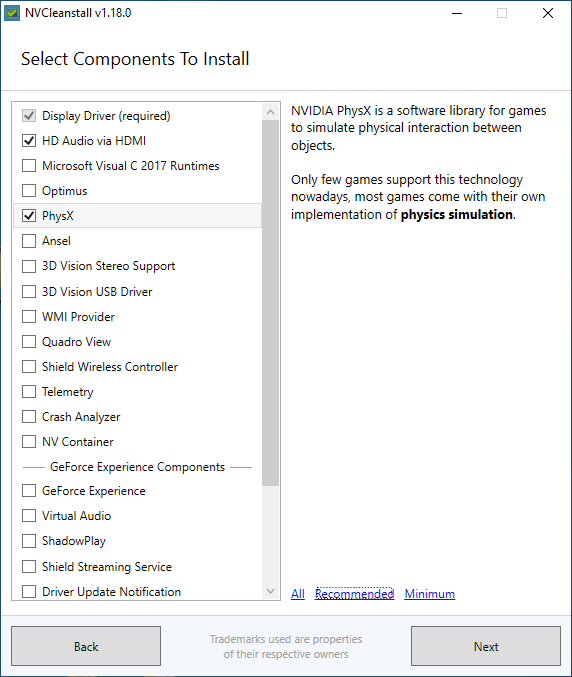
Task: Click the scroll up arrow of component list
Action: [270, 112]
